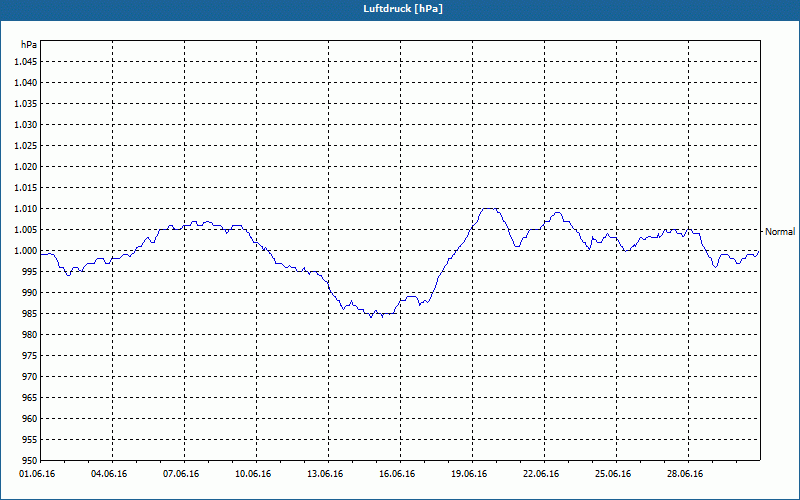
Task: Select the 995 y-axis label
Action: point(30,271)
